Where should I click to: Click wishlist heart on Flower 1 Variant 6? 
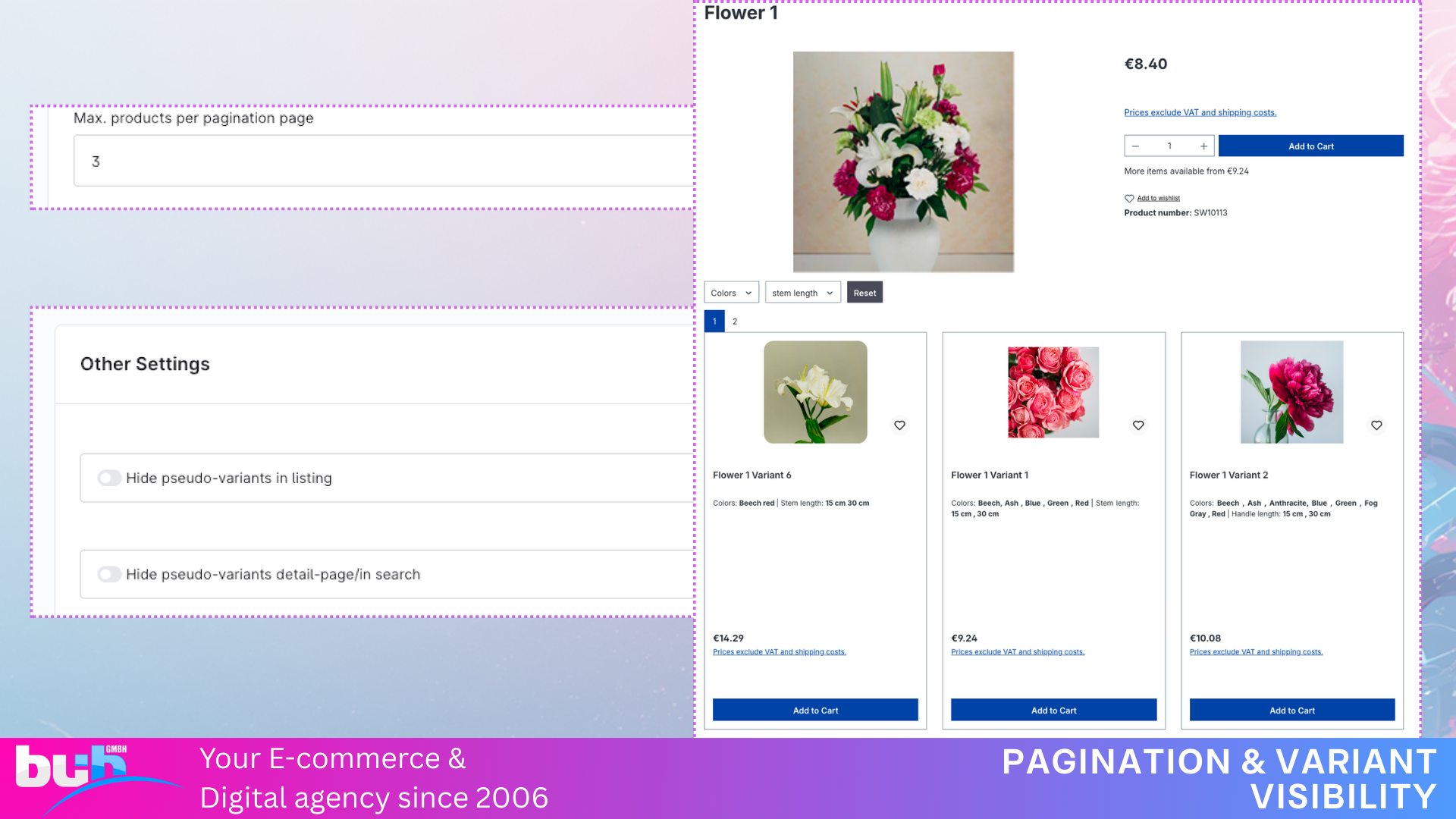pos(899,425)
